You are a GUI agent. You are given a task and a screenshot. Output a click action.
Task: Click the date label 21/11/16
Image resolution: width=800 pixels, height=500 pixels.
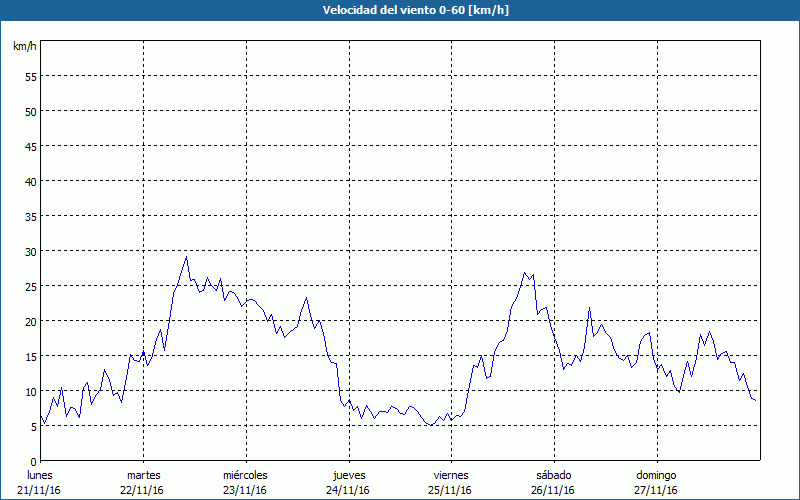(x=39, y=490)
